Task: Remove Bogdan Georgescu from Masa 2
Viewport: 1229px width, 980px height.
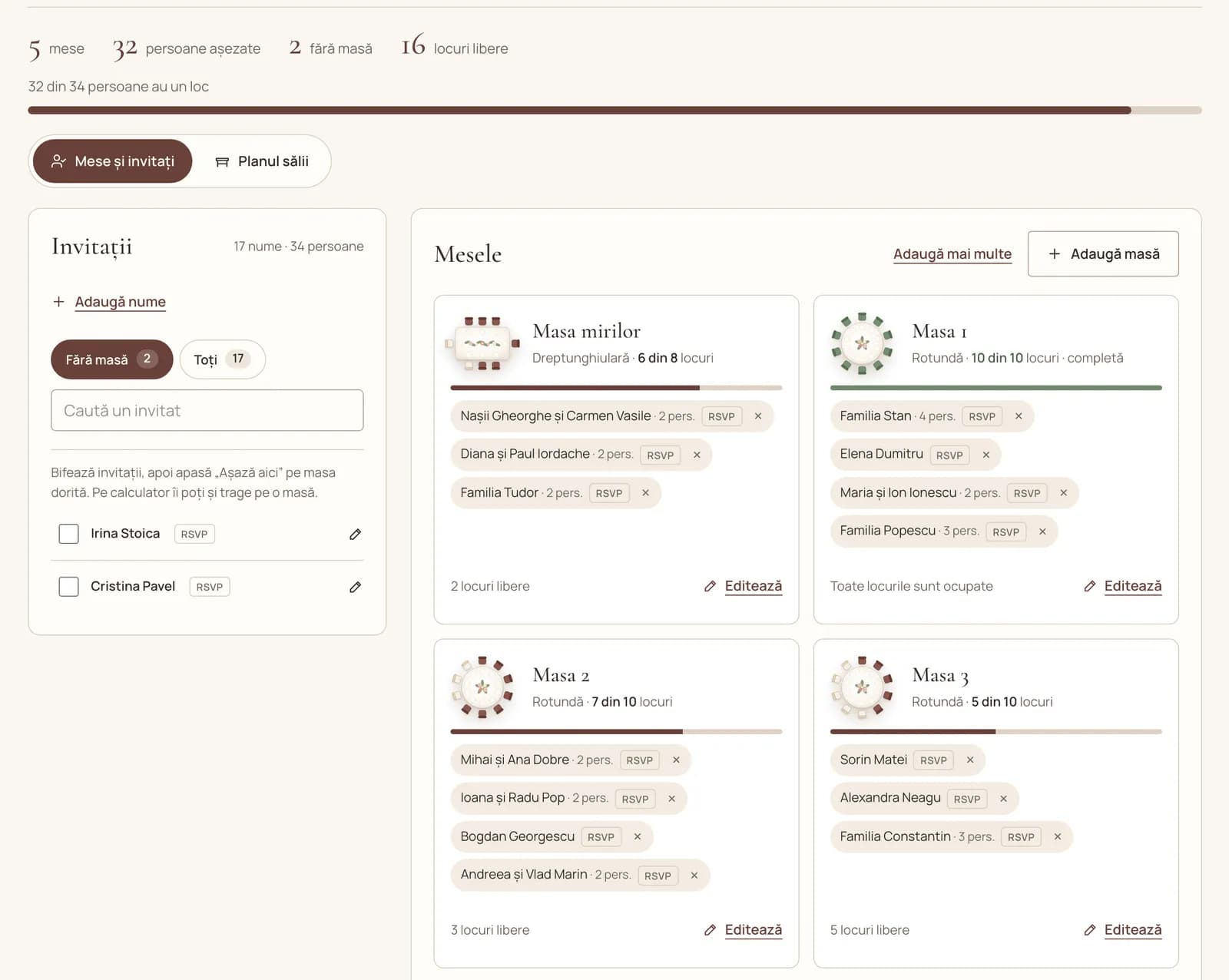Action: pyautogui.click(x=637, y=836)
